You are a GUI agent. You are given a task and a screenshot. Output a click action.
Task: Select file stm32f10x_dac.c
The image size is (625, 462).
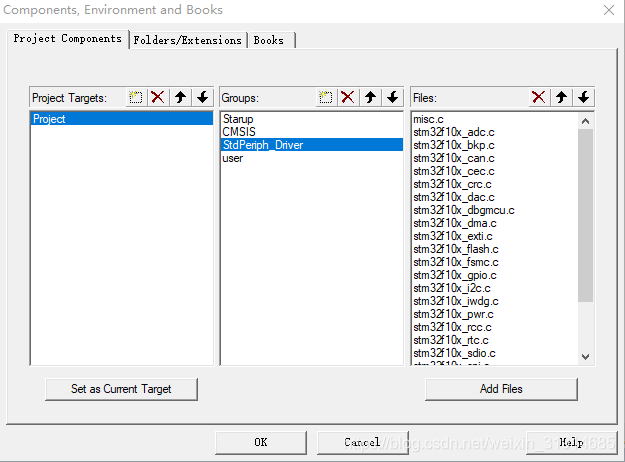tap(495, 197)
